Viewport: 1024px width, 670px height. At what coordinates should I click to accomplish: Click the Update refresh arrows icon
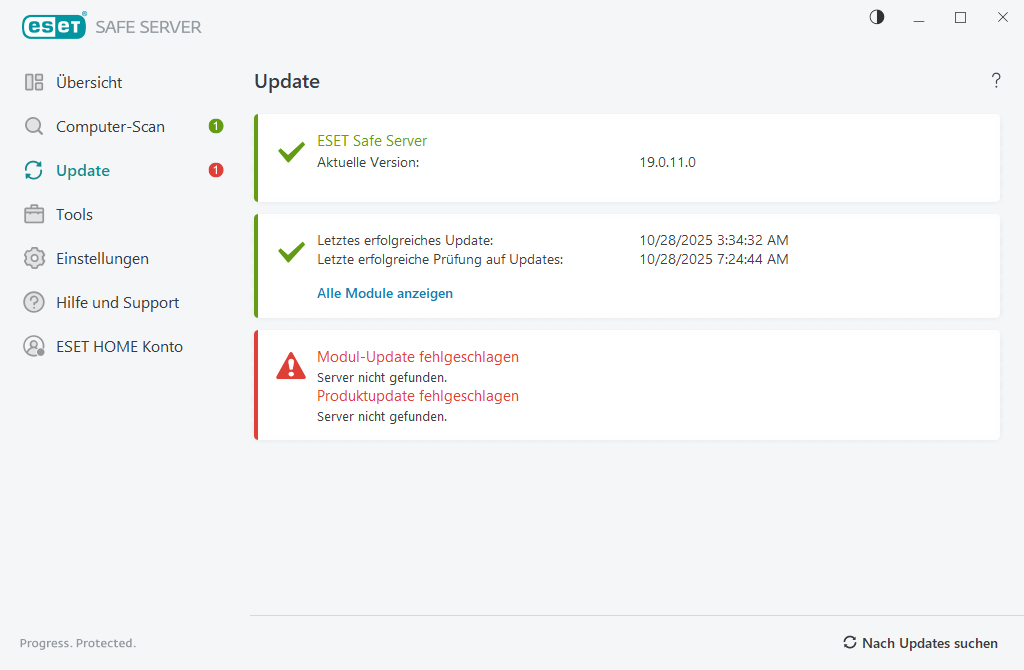(33, 170)
